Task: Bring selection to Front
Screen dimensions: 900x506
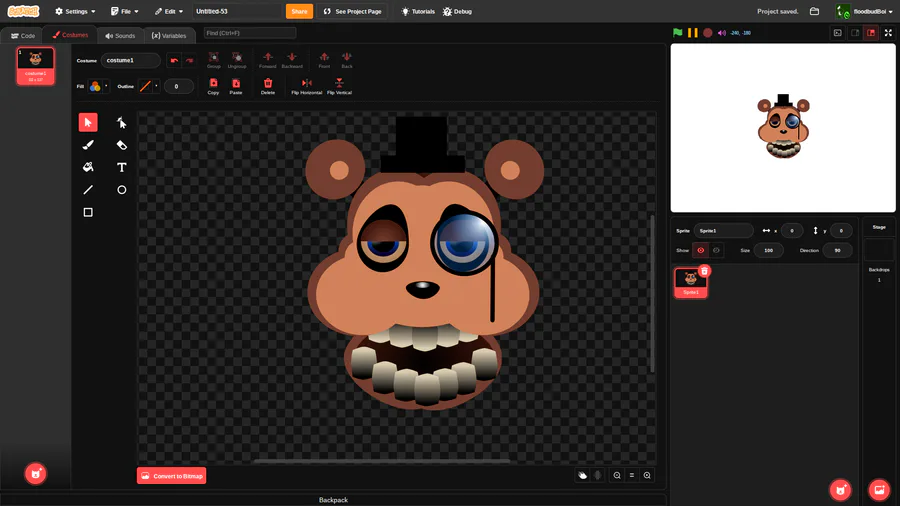Action: click(324, 60)
